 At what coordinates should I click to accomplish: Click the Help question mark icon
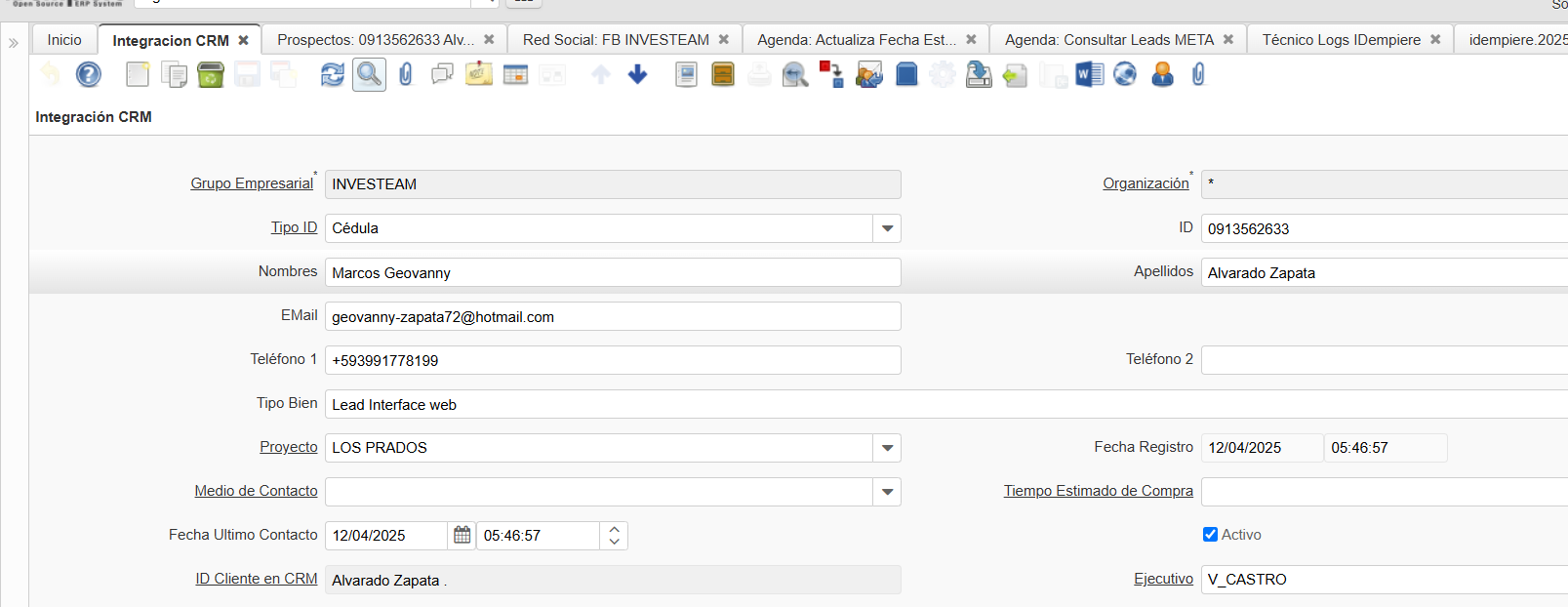[x=89, y=74]
